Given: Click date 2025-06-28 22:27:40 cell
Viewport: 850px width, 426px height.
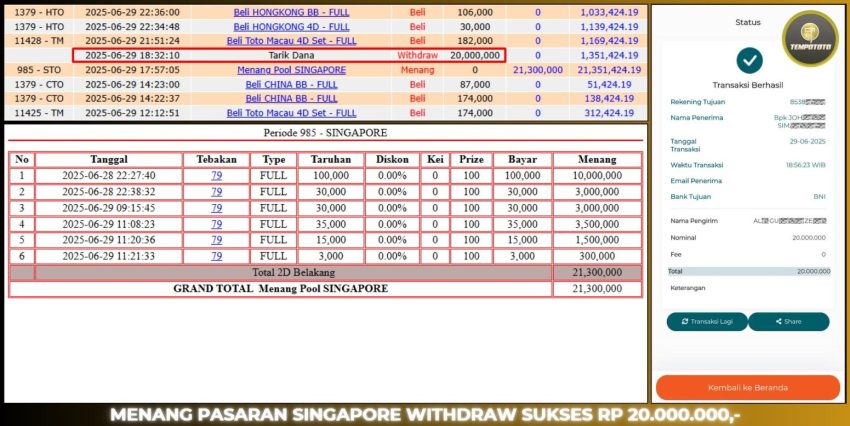Looking at the screenshot, I should point(109,176).
